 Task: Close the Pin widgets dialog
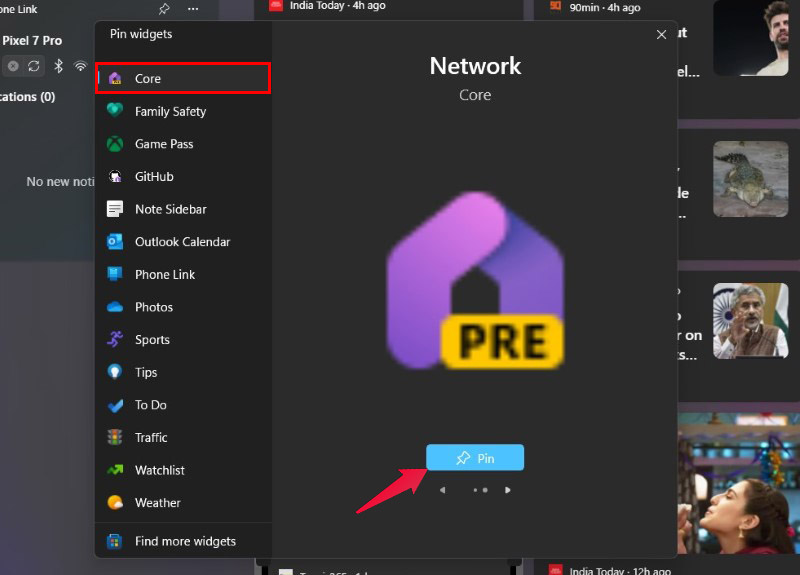tap(661, 34)
